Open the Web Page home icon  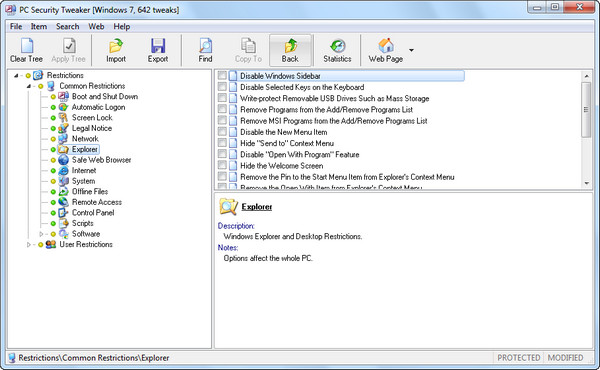pos(386,46)
